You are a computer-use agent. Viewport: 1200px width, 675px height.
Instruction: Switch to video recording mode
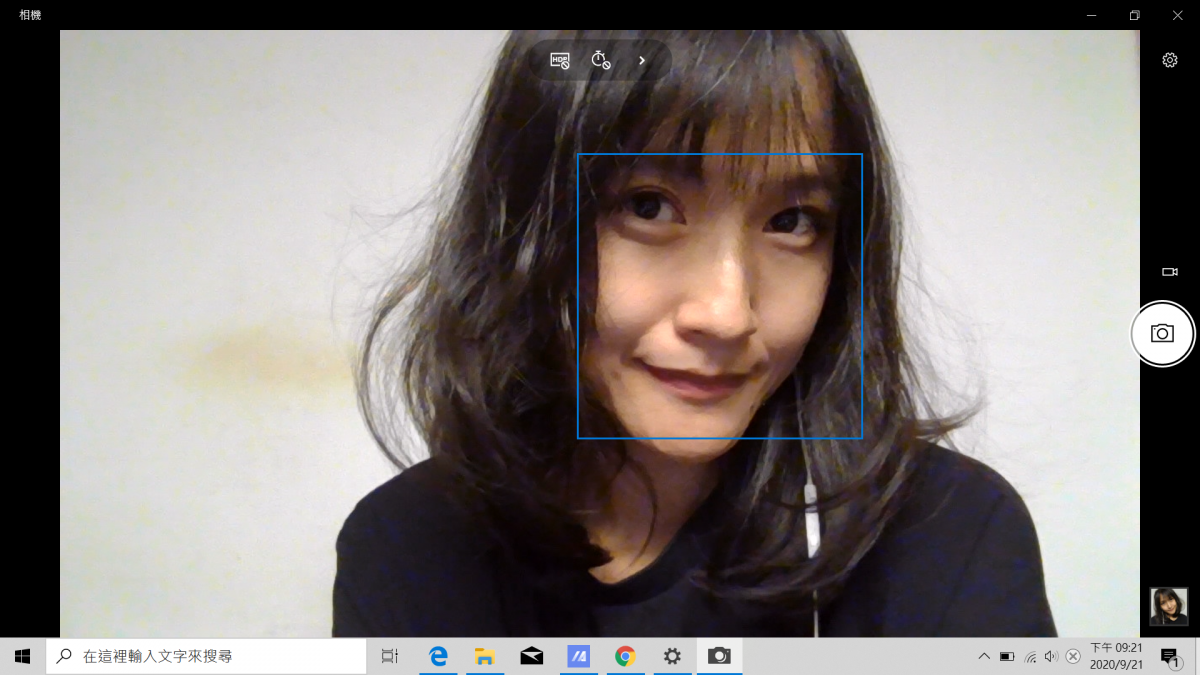[x=1169, y=272]
